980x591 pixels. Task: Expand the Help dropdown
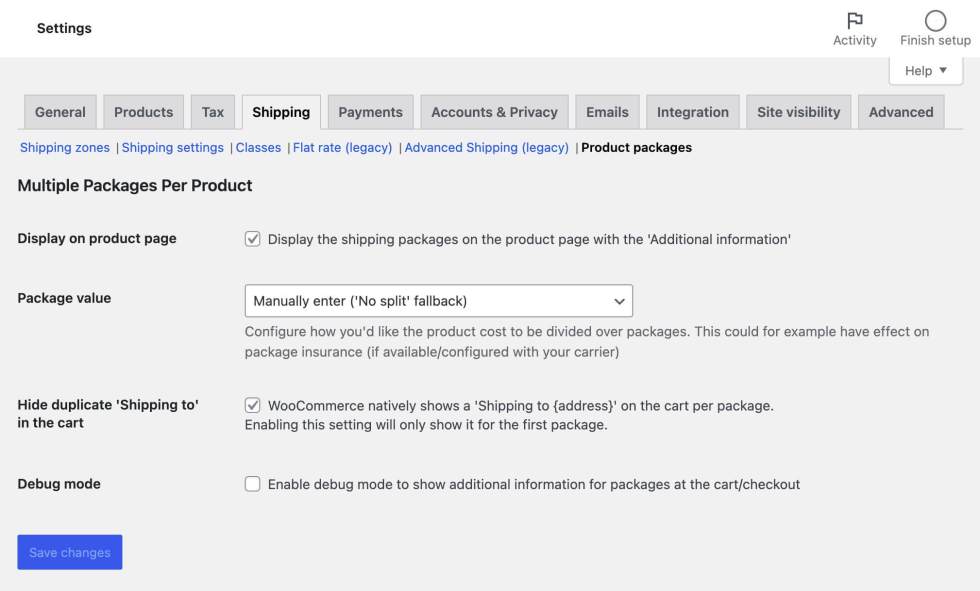[925, 71]
